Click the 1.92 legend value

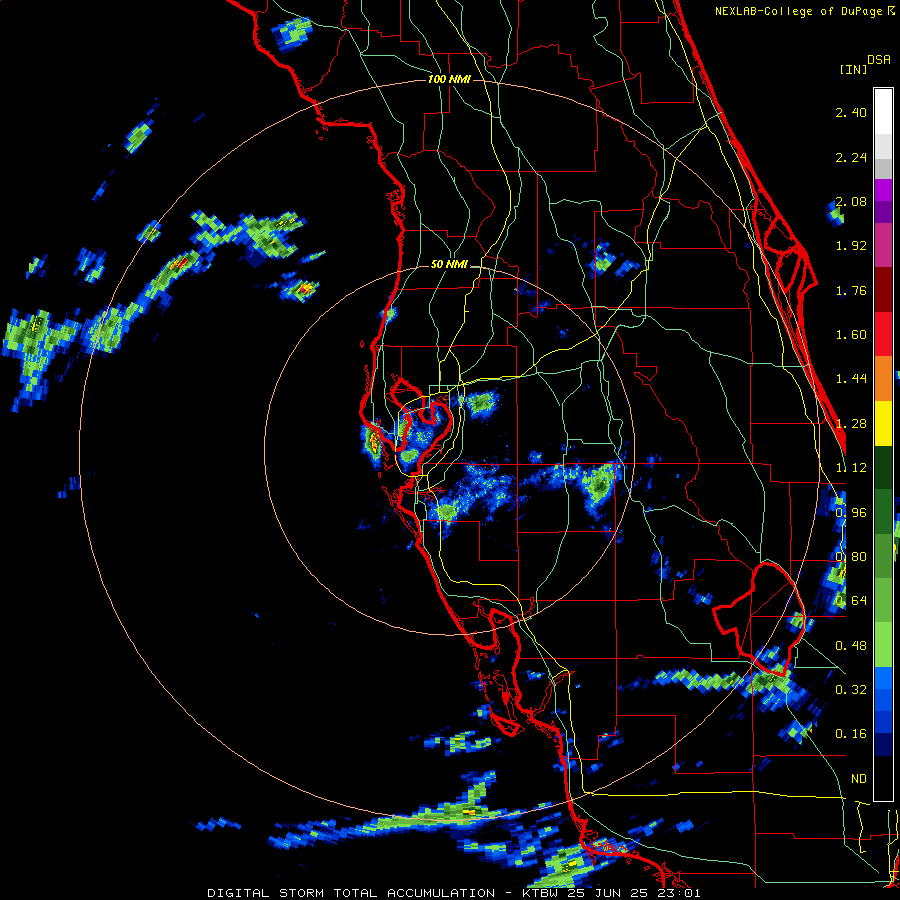coord(851,246)
